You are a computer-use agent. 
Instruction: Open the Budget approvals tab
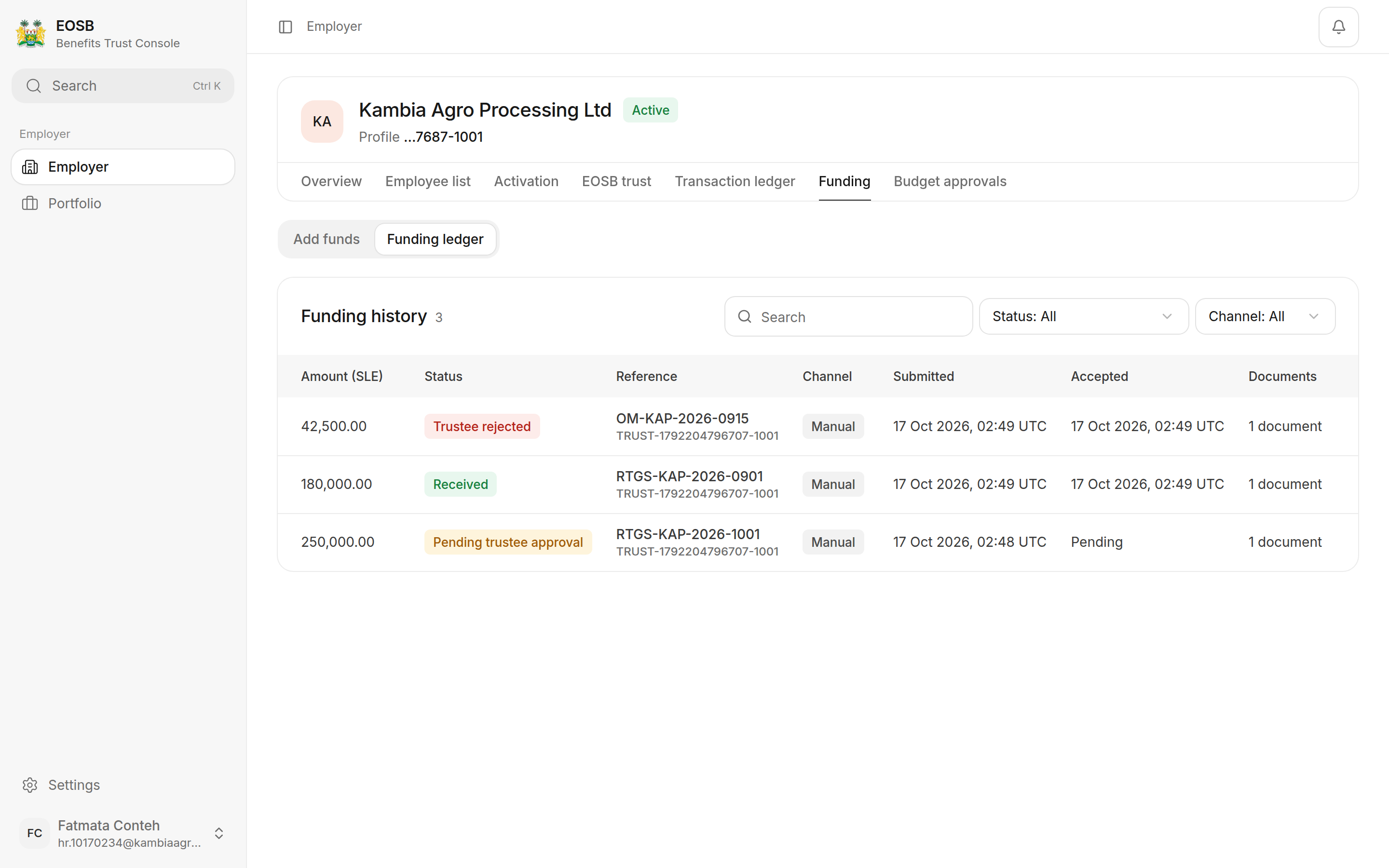pos(950,181)
